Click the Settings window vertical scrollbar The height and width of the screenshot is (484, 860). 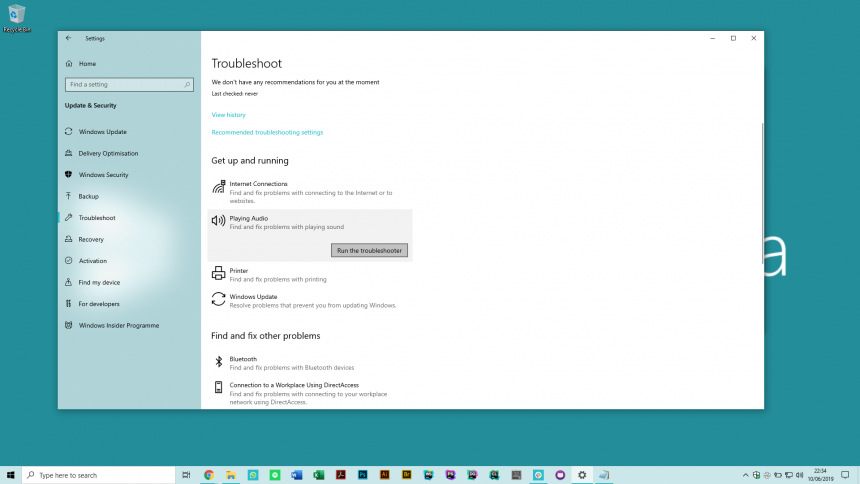coord(762,193)
